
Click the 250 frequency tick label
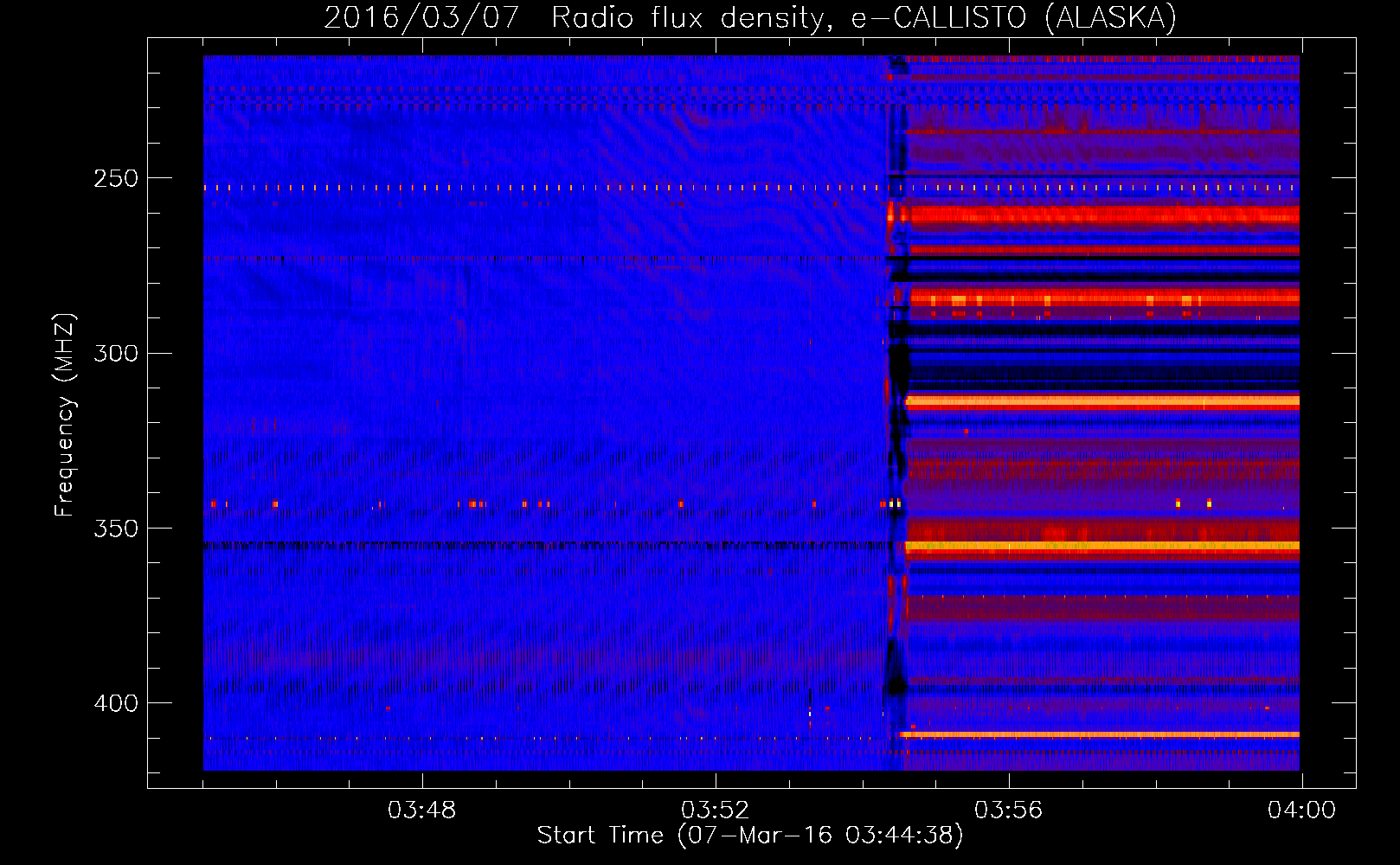(x=116, y=179)
